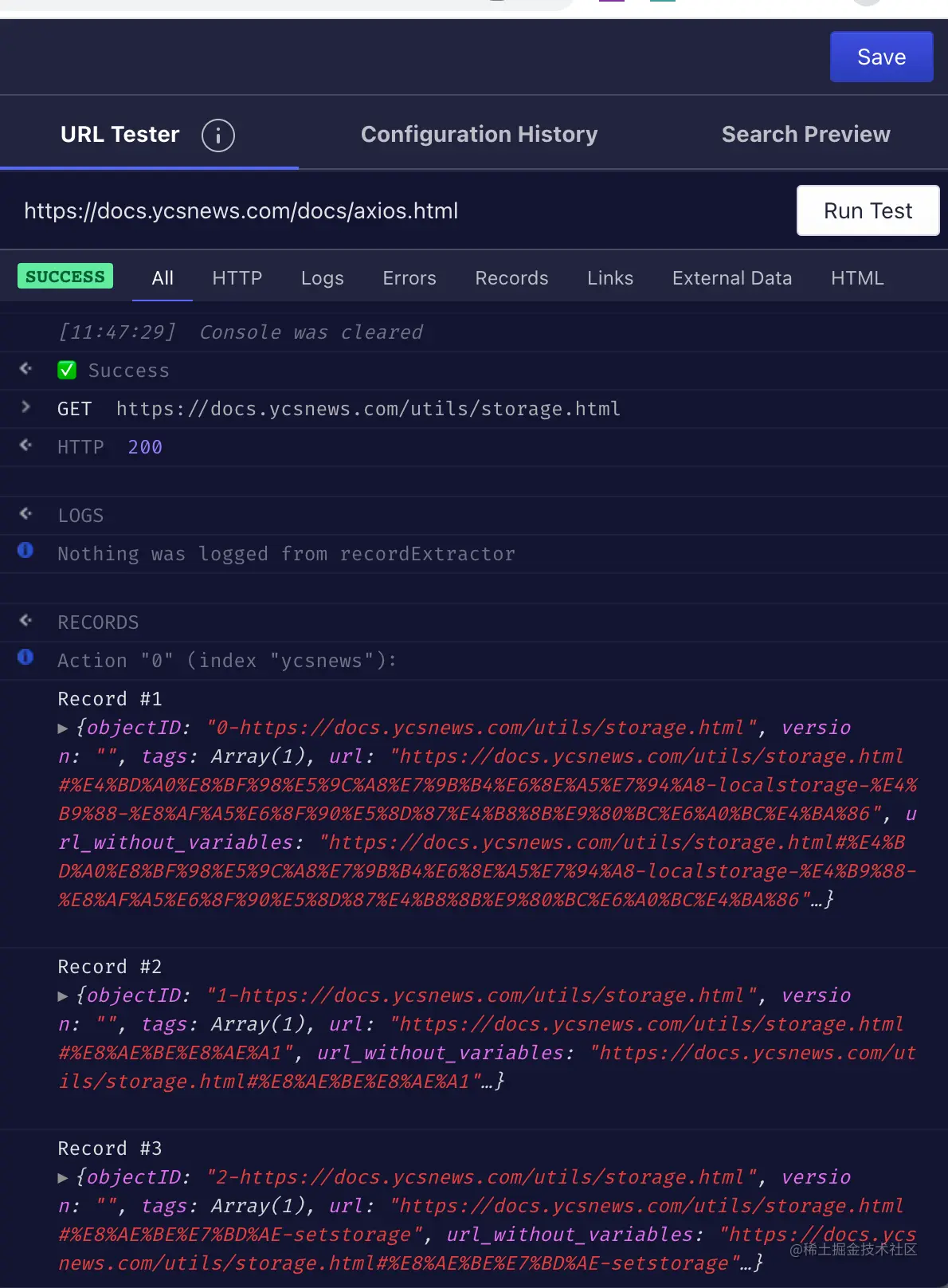The height and width of the screenshot is (1288, 948).
Task: Expand the GET request row chevron
Action: tap(25, 407)
